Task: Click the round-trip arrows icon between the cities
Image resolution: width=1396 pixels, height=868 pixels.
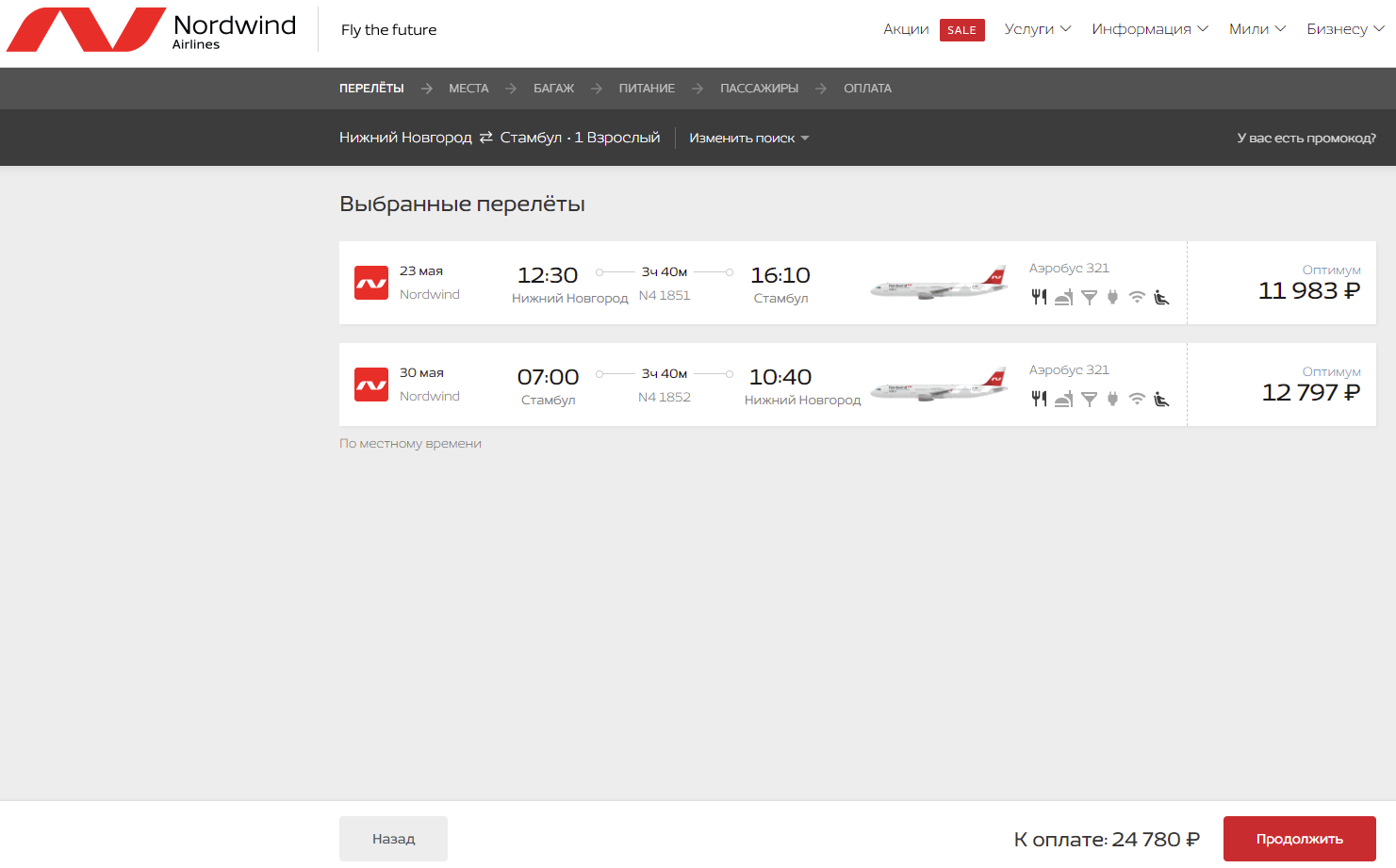Action: [486, 138]
